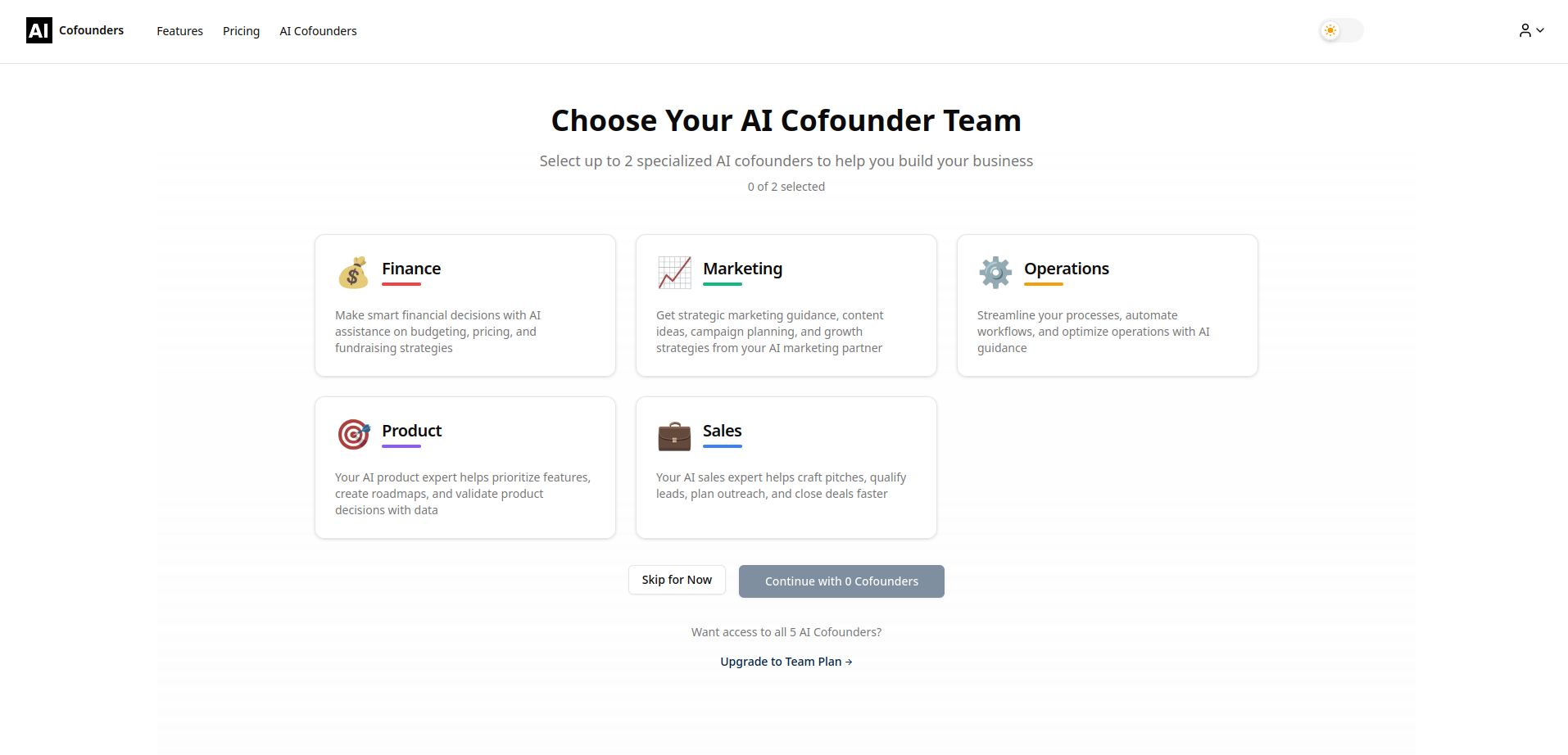Expand the AI Cofounders nav menu
This screenshot has width=1568, height=755.
coord(318,31)
